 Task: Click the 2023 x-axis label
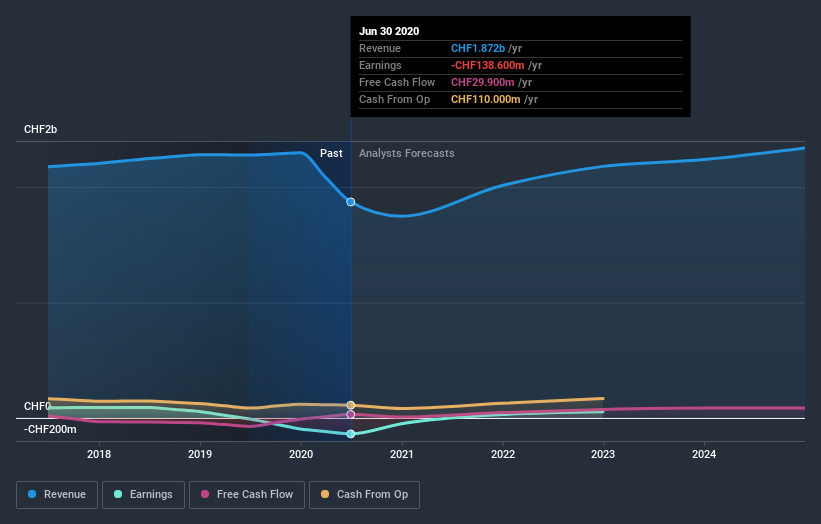603,454
